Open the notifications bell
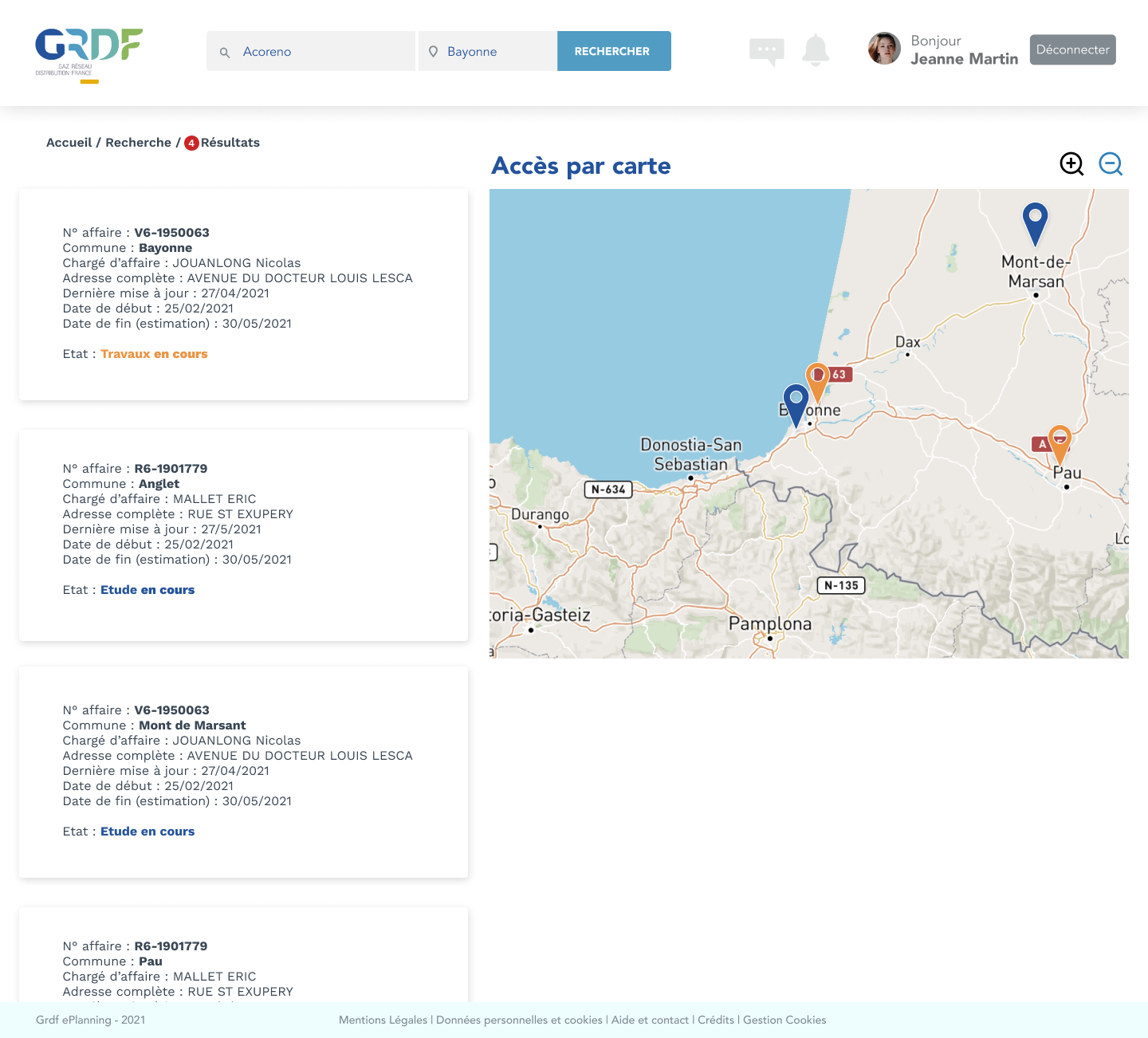The height and width of the screenshot is (1038, 1148). 816,50
